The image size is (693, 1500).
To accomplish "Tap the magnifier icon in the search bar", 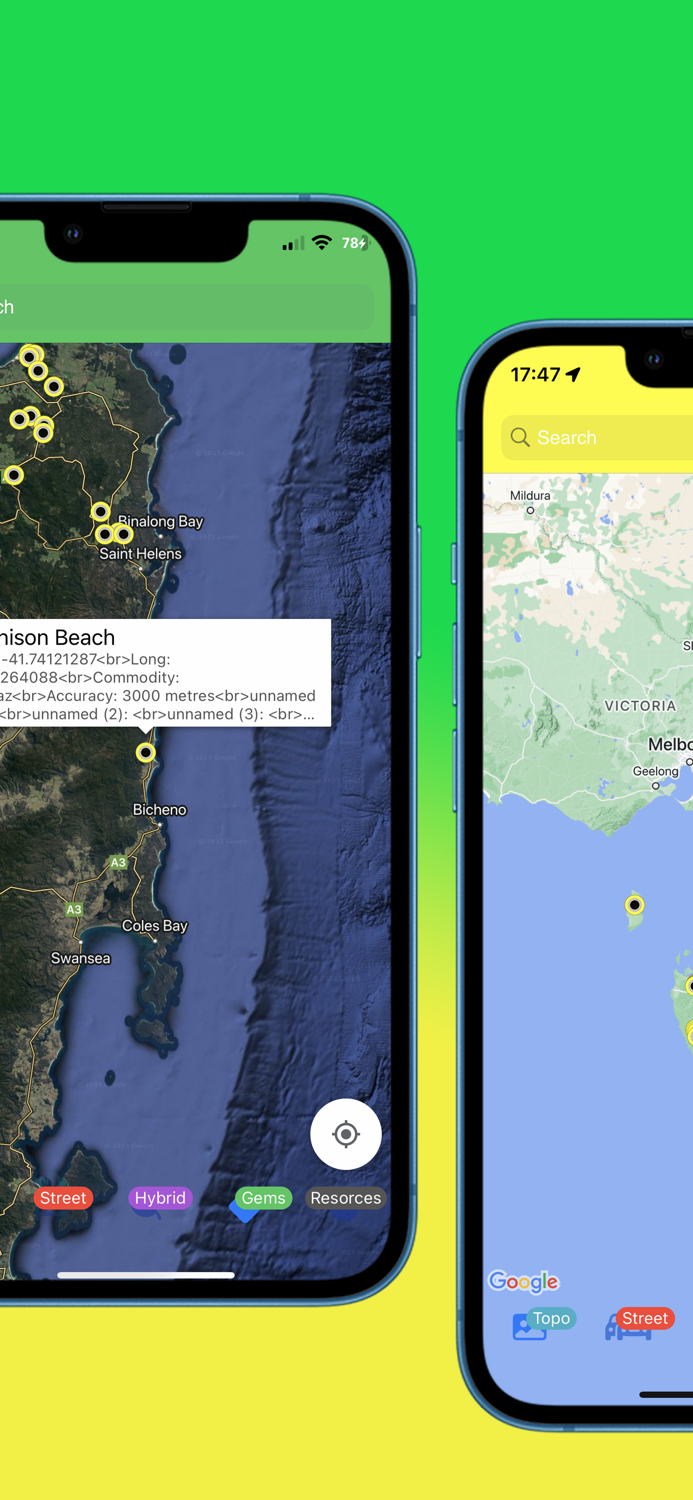I will (520, 437).
